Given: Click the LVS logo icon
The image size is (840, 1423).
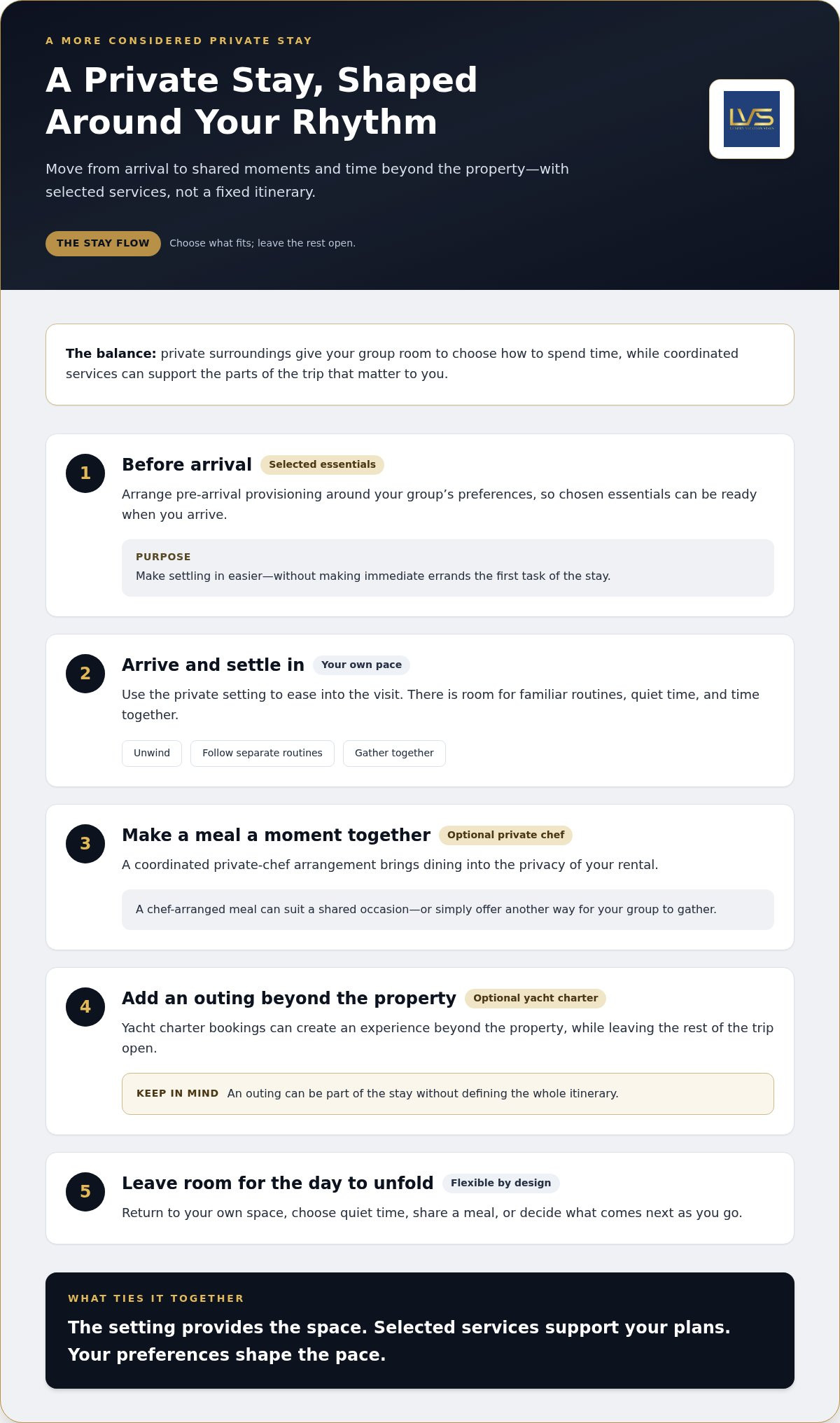Looking at the screenshot, I should (x=752, y=119).
